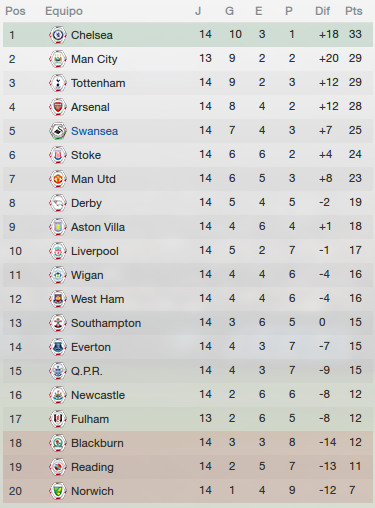Select the Liverpool badge icon
Viewport: 375px width, 508px height.
(58, 251)
